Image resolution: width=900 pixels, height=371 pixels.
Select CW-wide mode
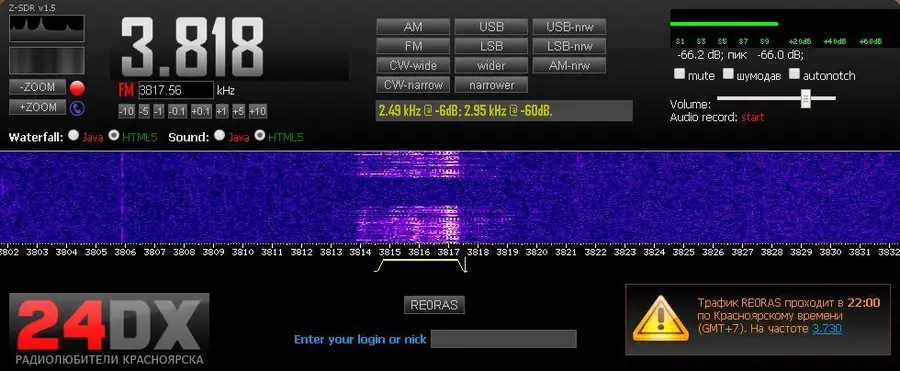pyautogui.click(x=413, y=65)
